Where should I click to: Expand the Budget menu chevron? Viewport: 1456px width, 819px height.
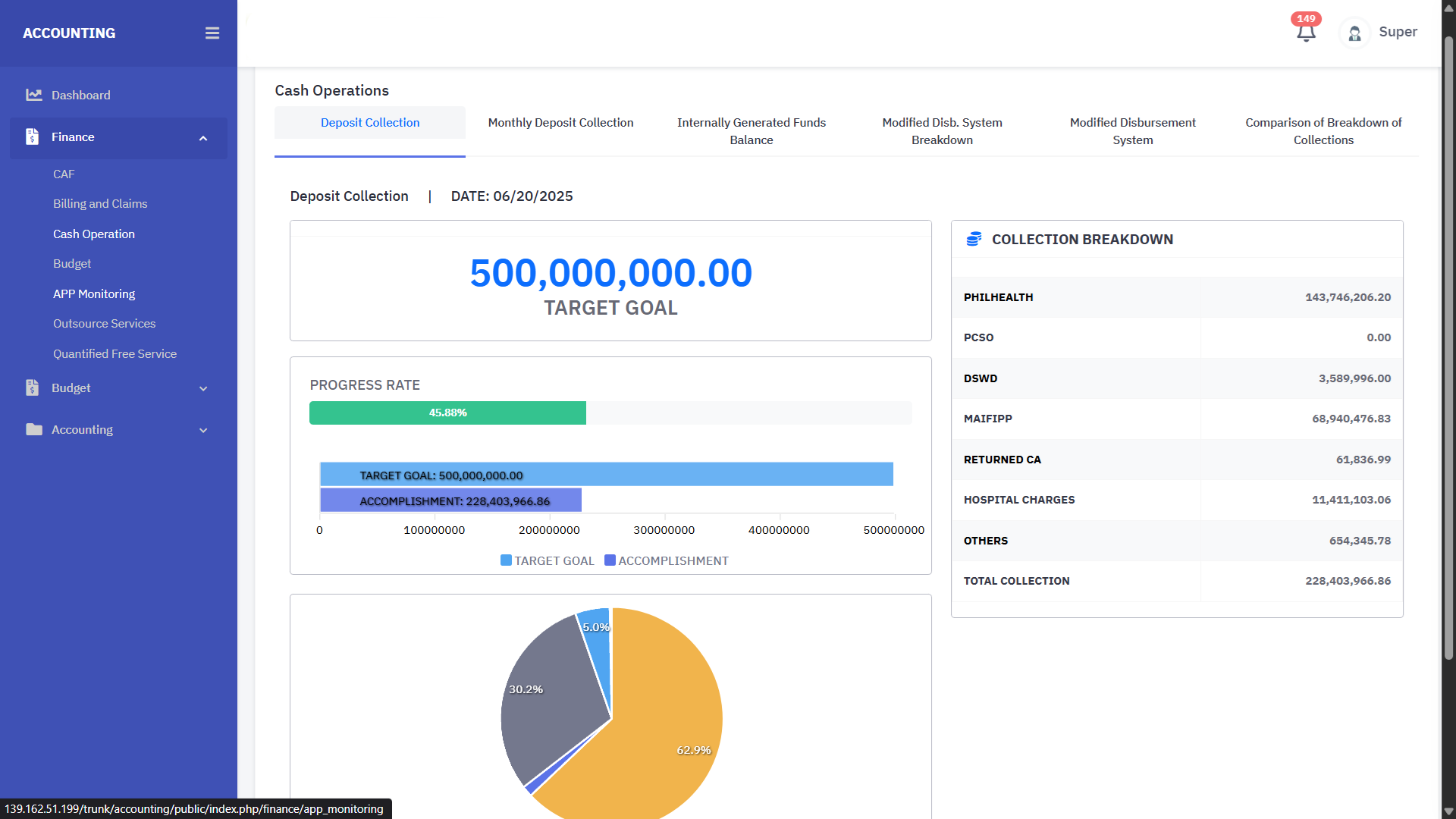[x=203, y=389]
